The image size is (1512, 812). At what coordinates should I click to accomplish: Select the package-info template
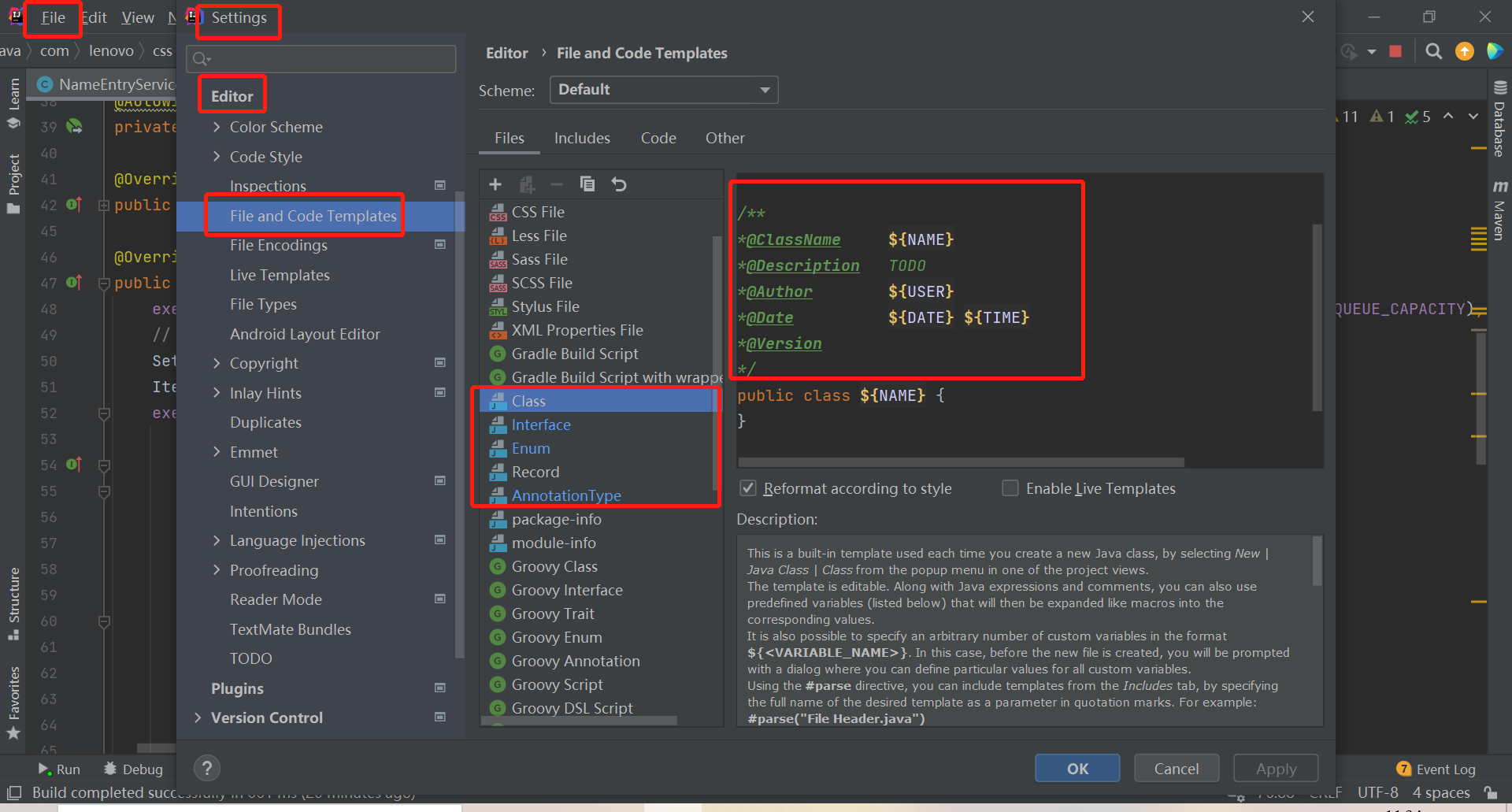(556, 519)
